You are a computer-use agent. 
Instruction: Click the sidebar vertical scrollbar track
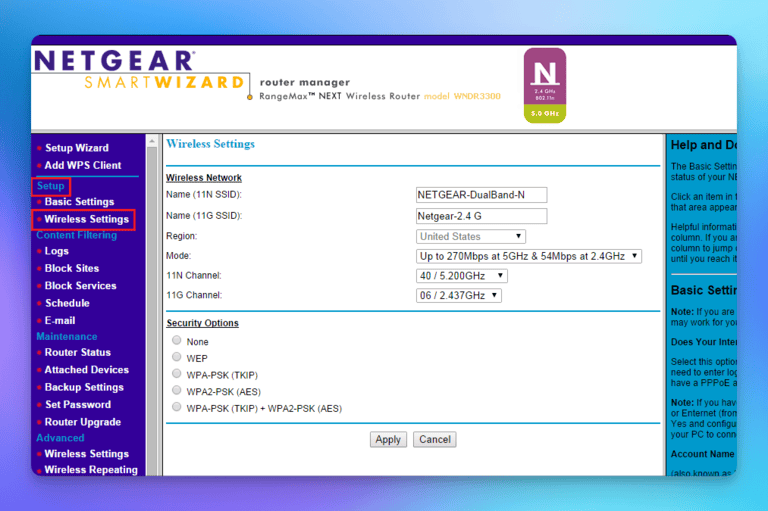click(x=152, y=311)
